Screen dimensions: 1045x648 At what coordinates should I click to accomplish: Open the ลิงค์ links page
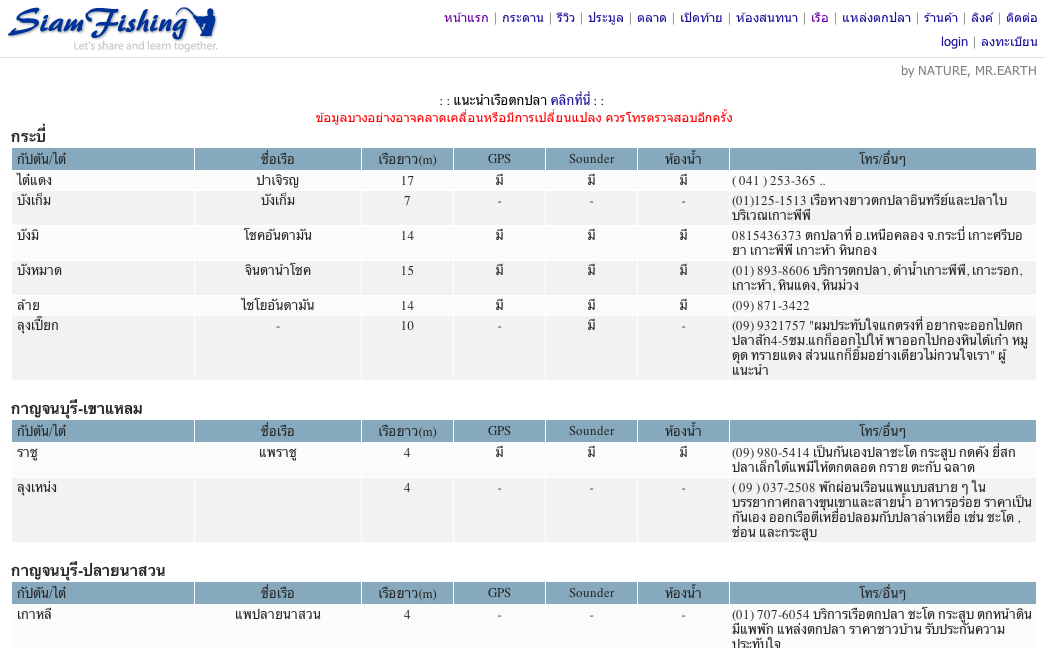[x=981, y=18]
